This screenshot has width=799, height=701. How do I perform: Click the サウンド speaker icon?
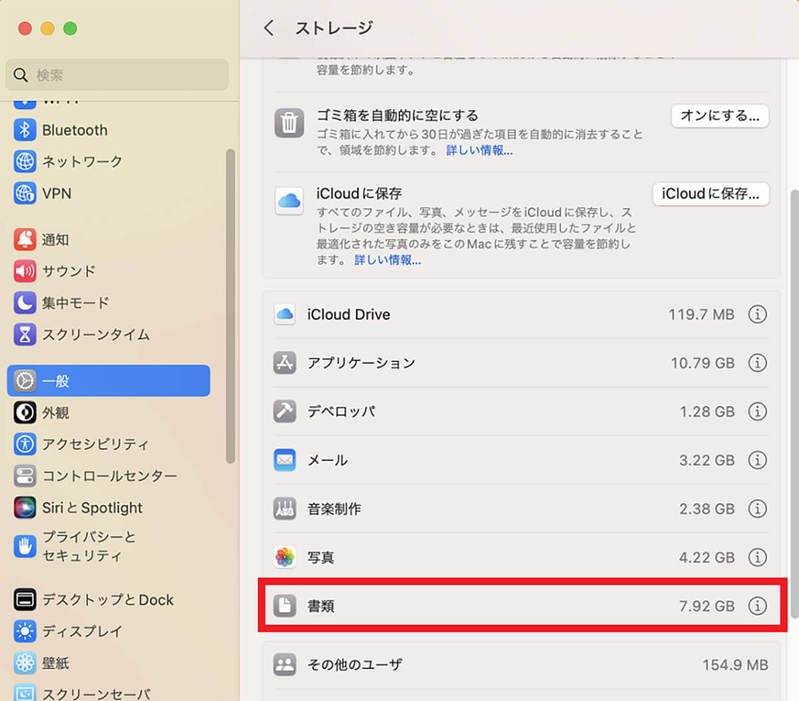[x=24, y=271]
